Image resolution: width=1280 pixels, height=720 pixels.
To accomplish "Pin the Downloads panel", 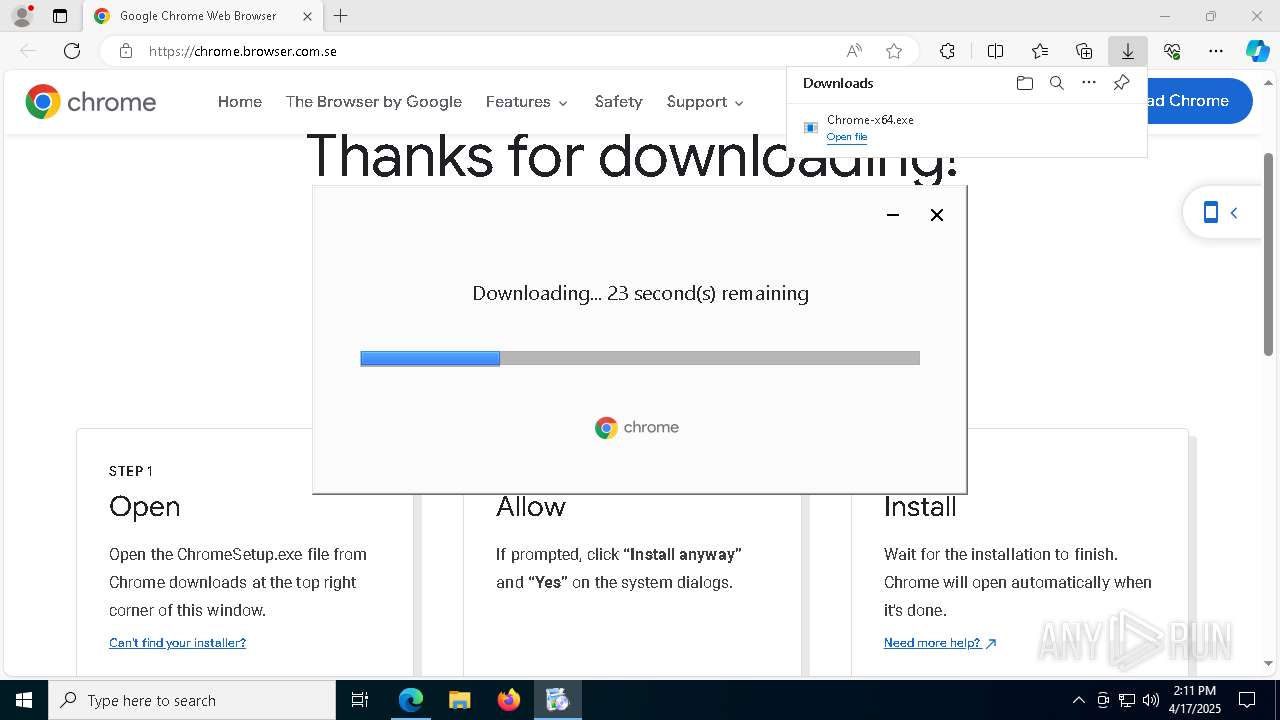I will [1121, 83].
